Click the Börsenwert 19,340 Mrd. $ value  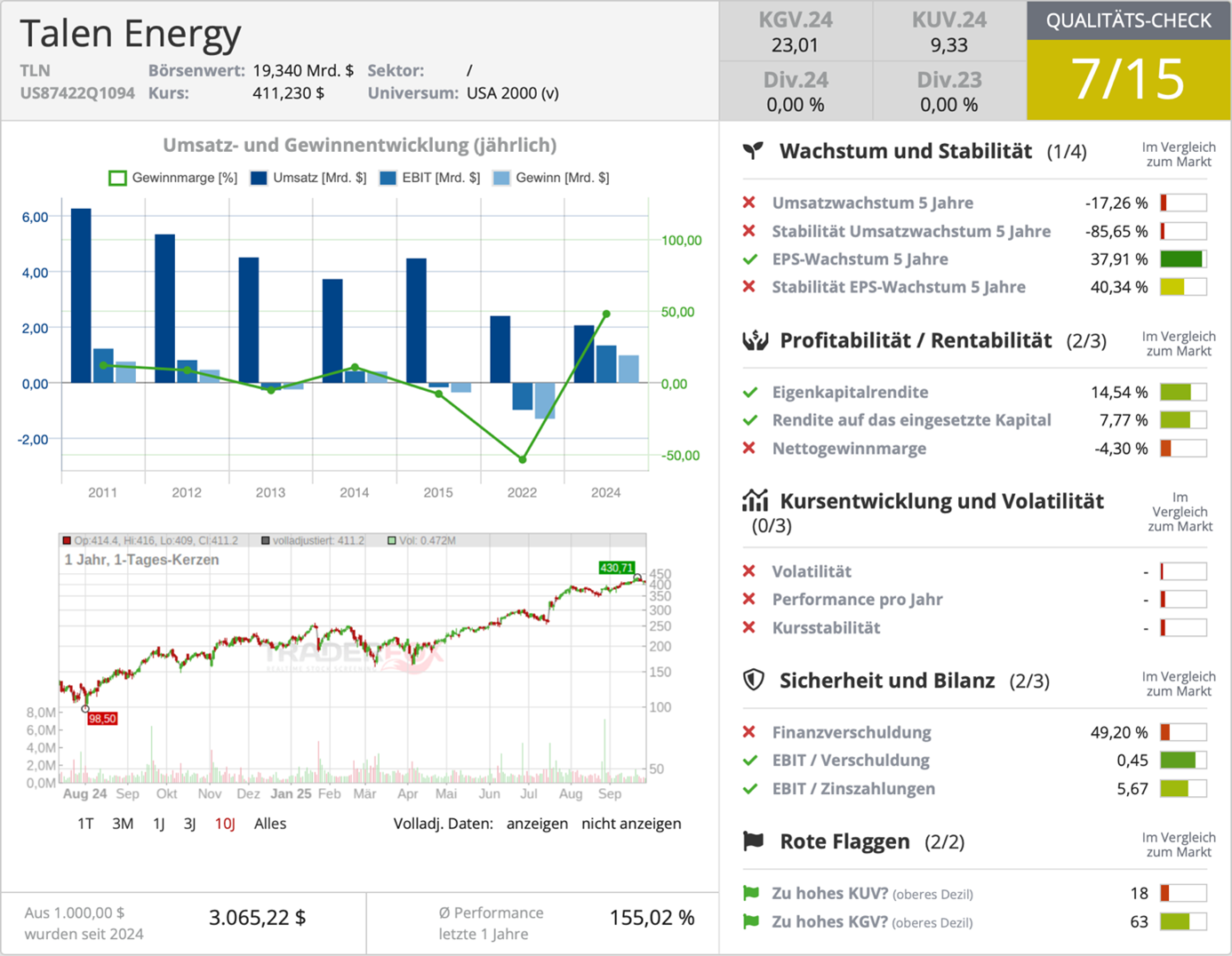[303, 70]
